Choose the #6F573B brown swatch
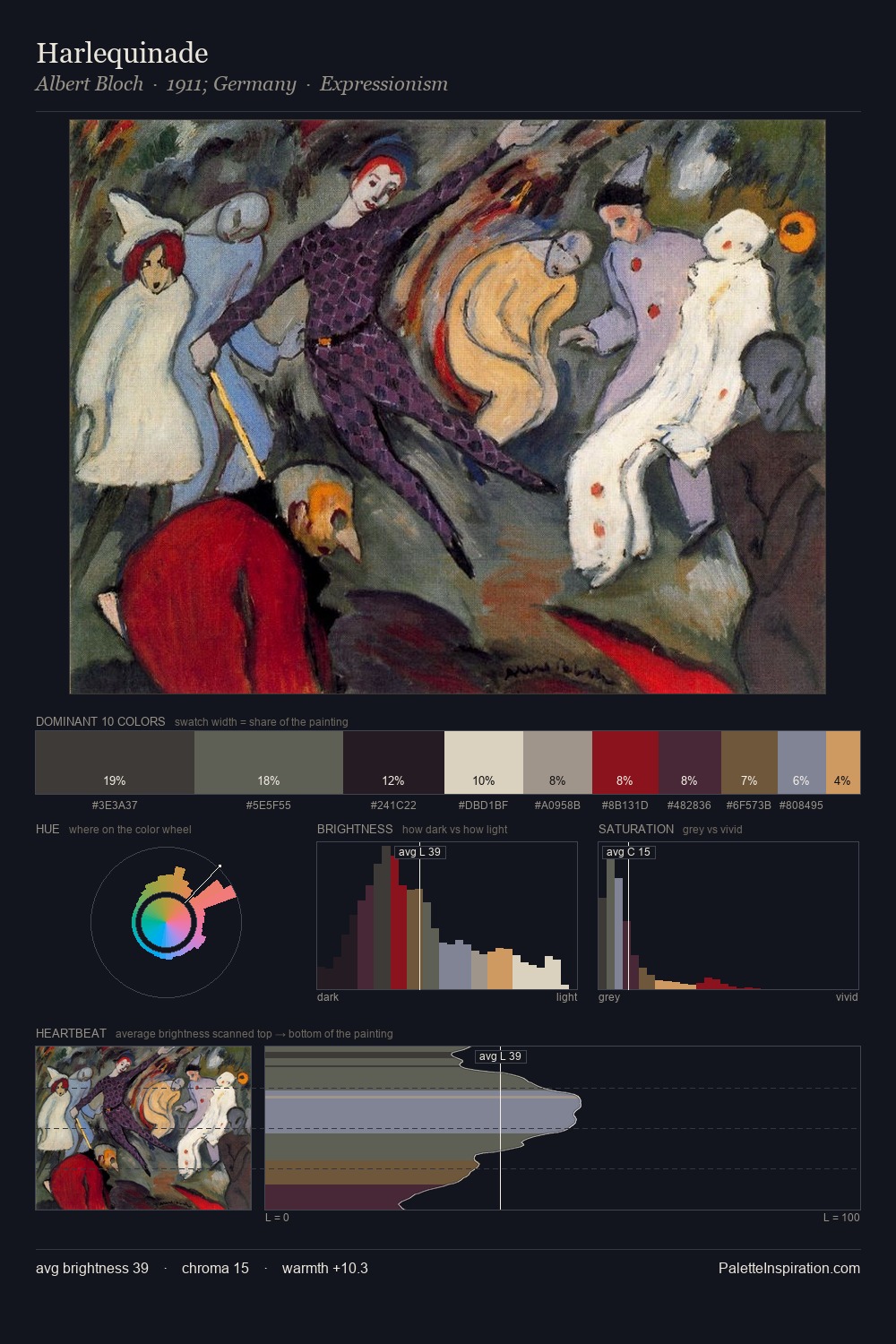The height and width of the screenshot is (1344, 896). (x=749, y=762)
